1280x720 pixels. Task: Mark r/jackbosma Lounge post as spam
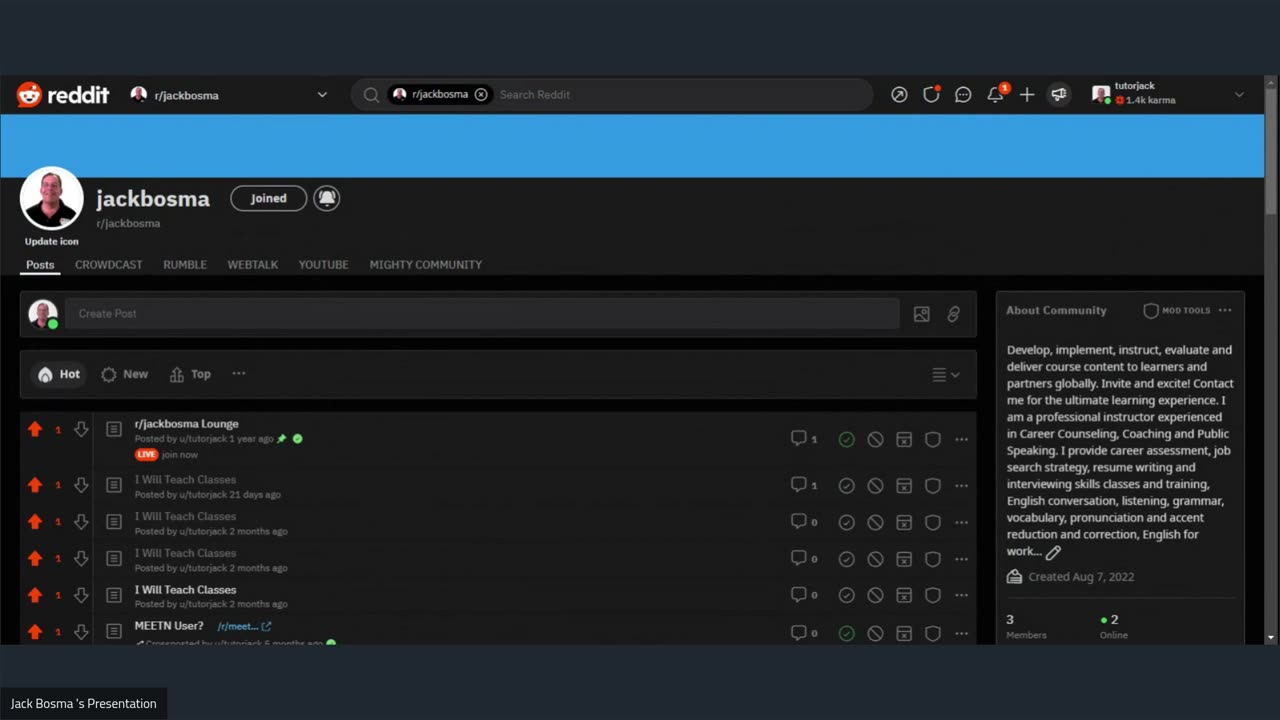[904, 439]
